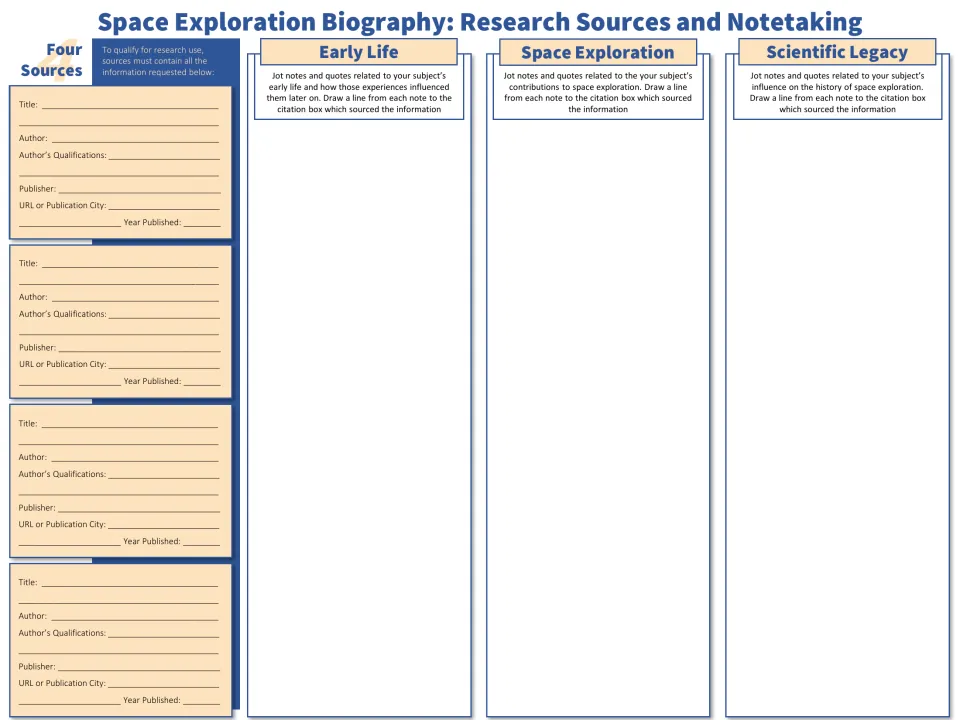The image size is (960, 720).
Task: Click Year Published blank in second source box
Action: coord(202,381)
